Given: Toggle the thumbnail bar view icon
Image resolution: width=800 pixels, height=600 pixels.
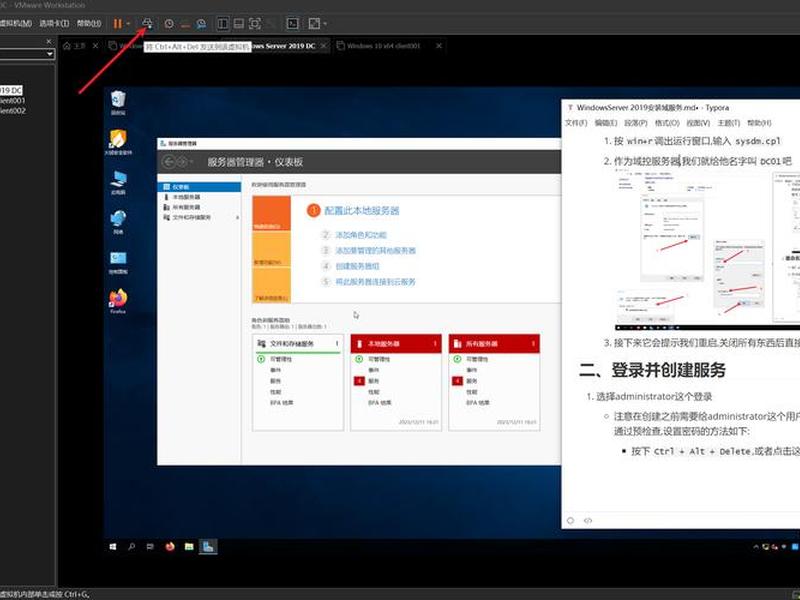Looking at the screenshot, I should click(238, 23).
